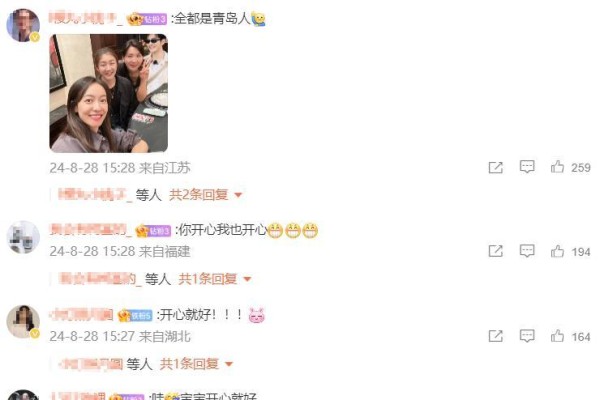The image size is (600, 400).
Task: Click the 钻粉3 badge on first comment
Action: click(147, 19)
